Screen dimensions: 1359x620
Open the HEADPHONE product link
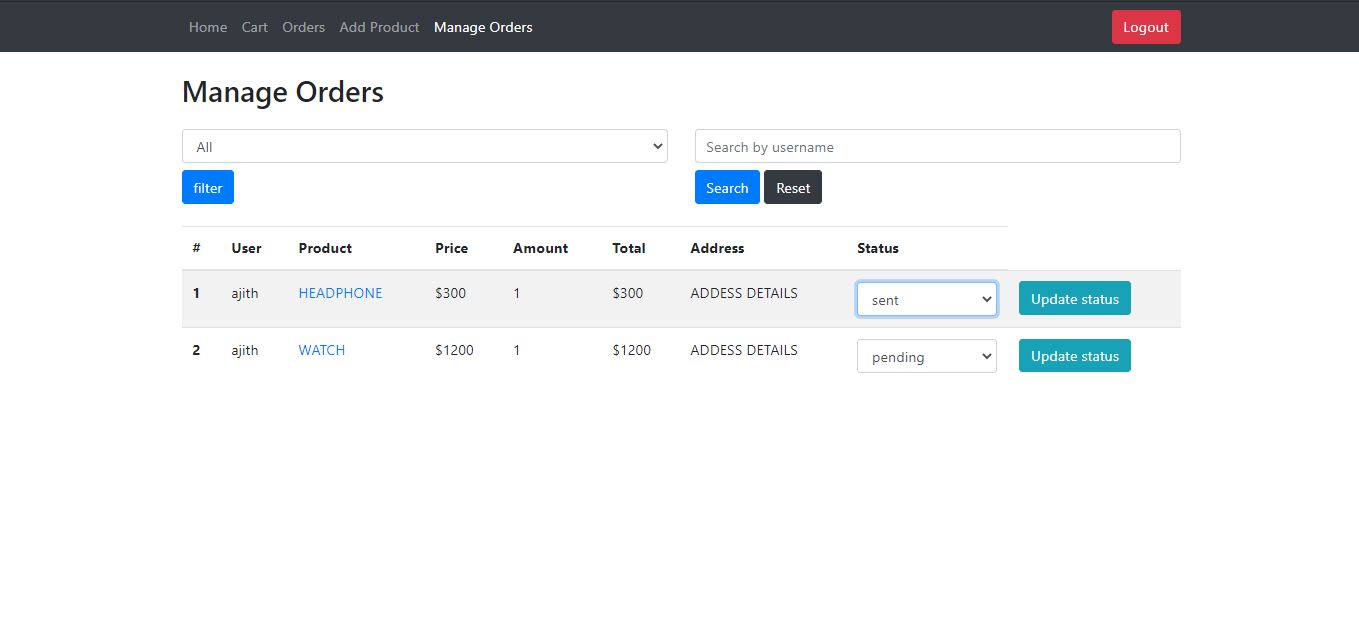[340, 293]
